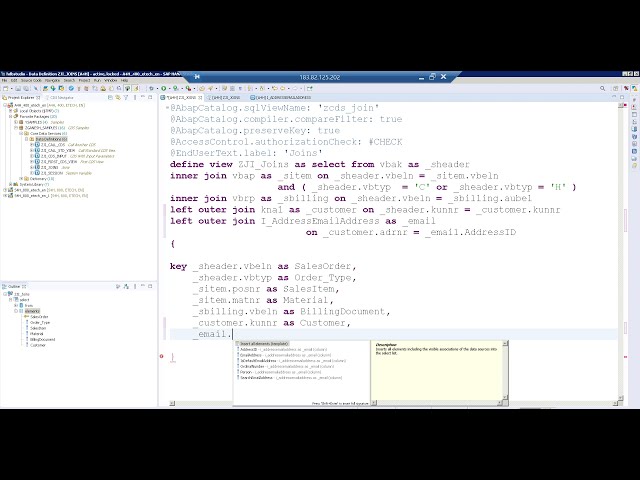
Task: Click the Project Explorer view menu icon
Action: click(135, 98)
